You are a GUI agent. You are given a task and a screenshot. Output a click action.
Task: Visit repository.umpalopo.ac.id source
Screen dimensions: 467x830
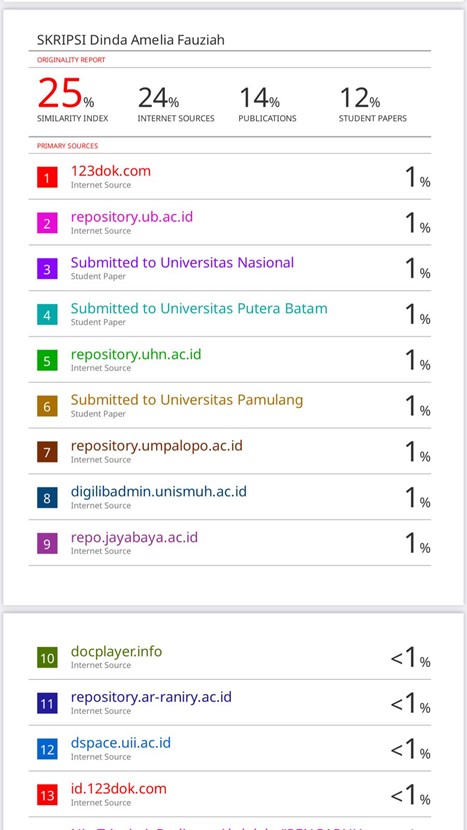(x=157, y=446)
